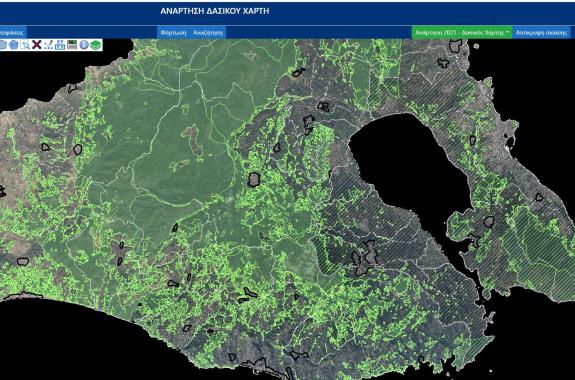
Task: Open the XY coordinates tool
Action: pyautogui.click(x=60, y=45)
